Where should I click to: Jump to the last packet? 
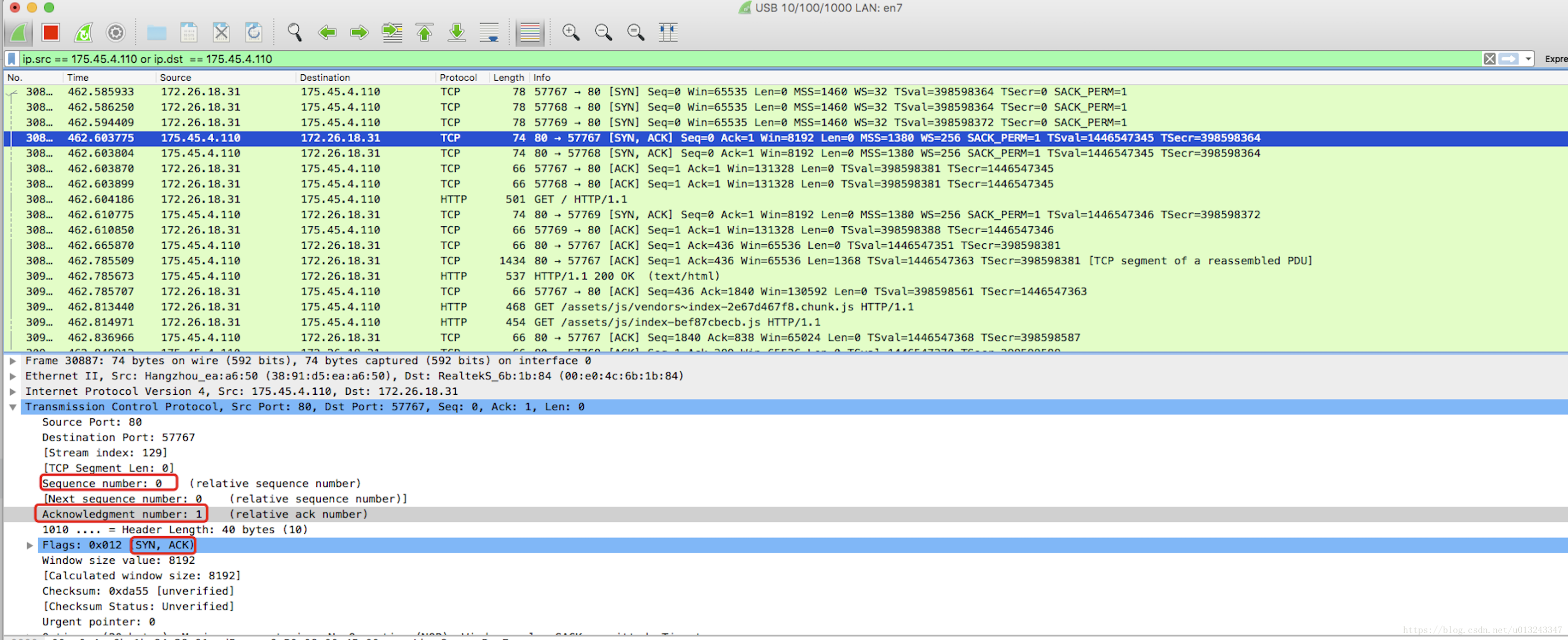457,32
